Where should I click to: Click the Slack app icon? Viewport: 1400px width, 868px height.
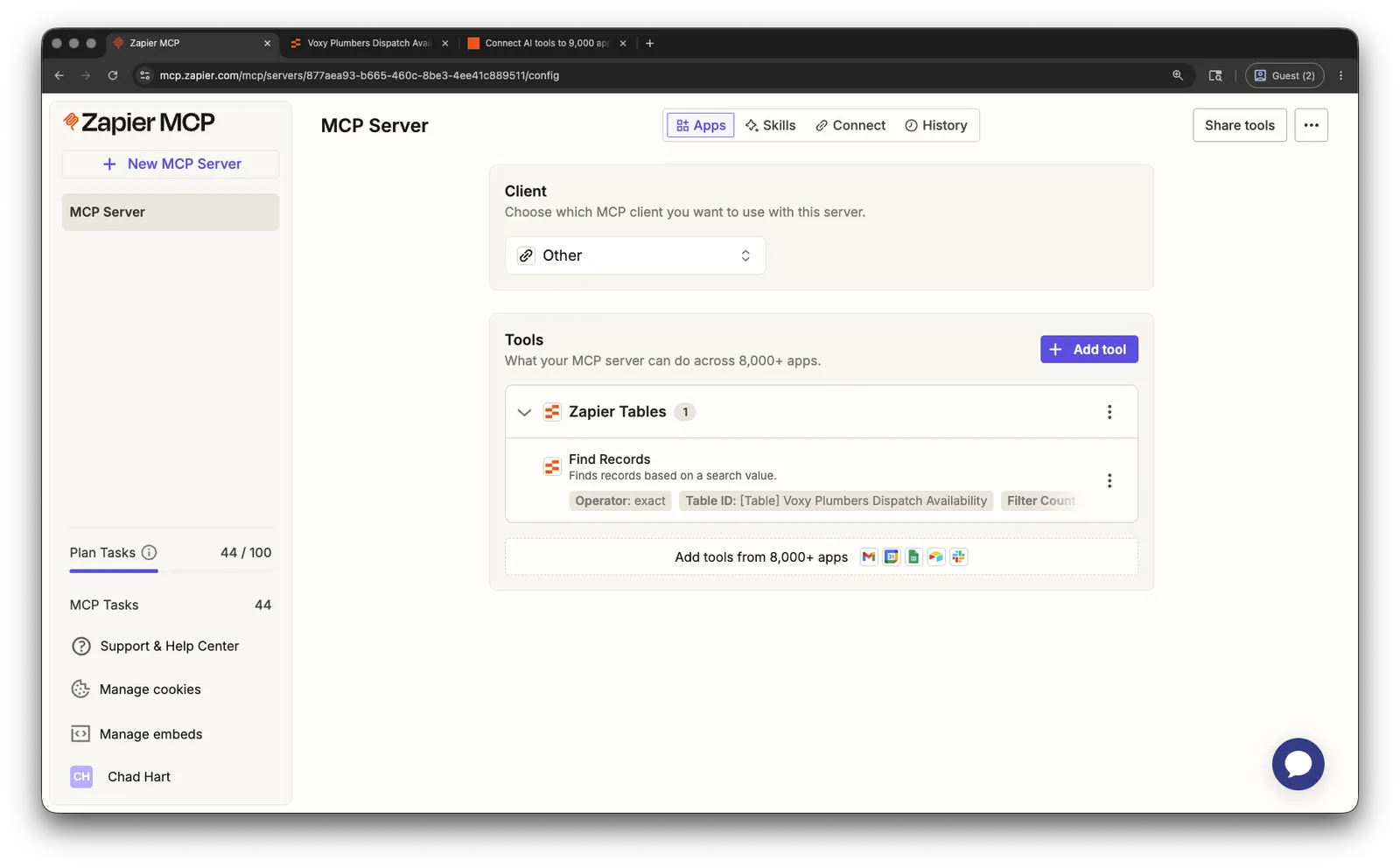[x=959, y=556]
